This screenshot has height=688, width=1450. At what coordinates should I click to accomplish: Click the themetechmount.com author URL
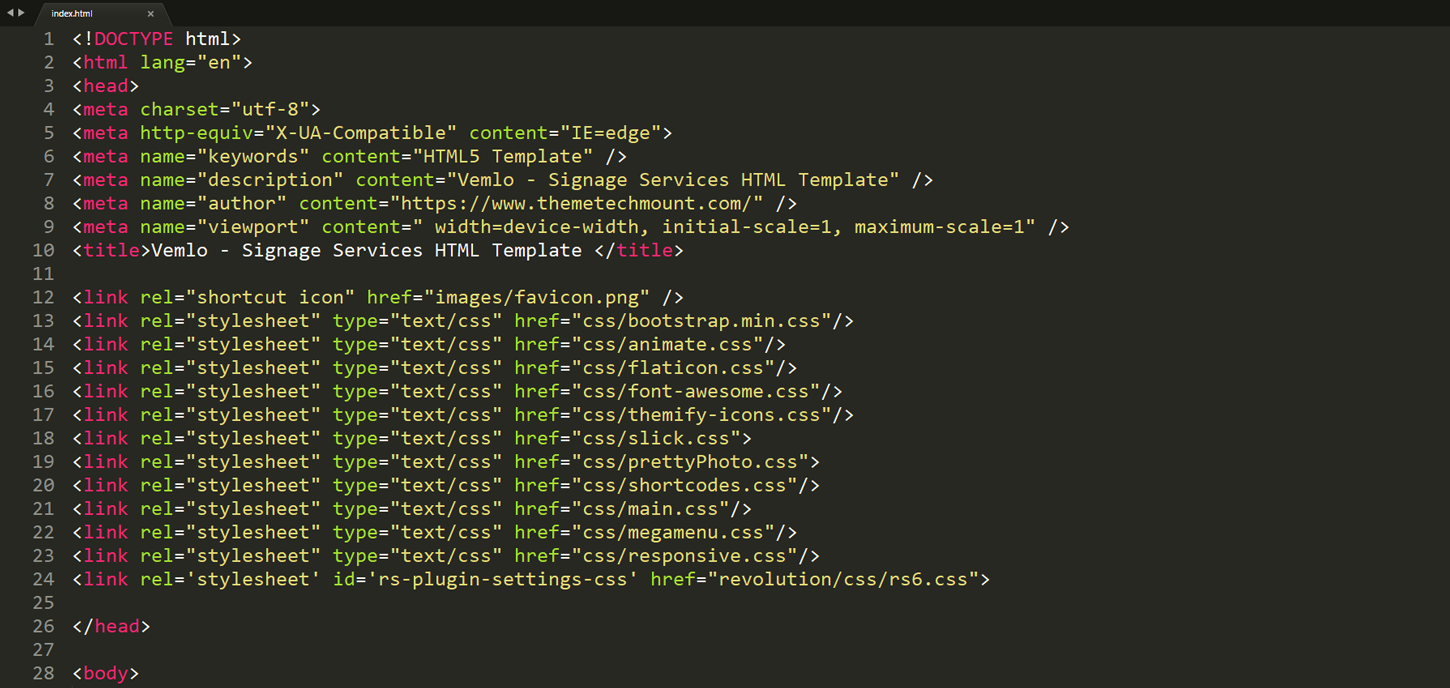(x=577, y=203)
